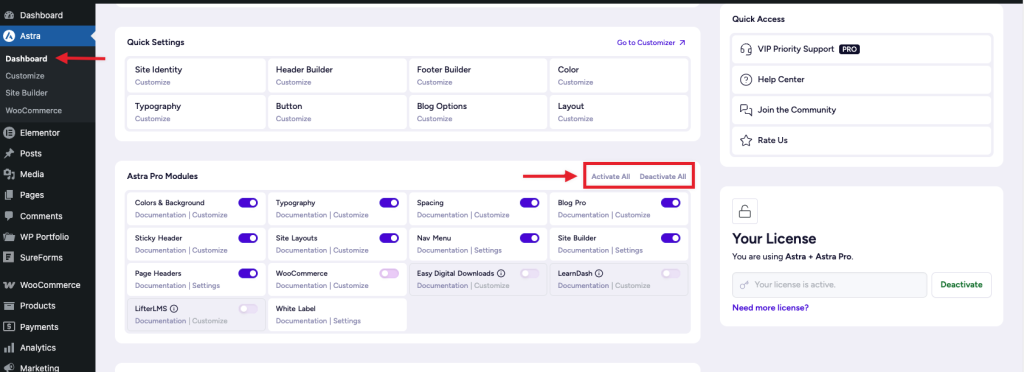Viewport: 1024px width, 372px height.
Task: Open Customize link for Site Layouts
Action: point(351,250)
